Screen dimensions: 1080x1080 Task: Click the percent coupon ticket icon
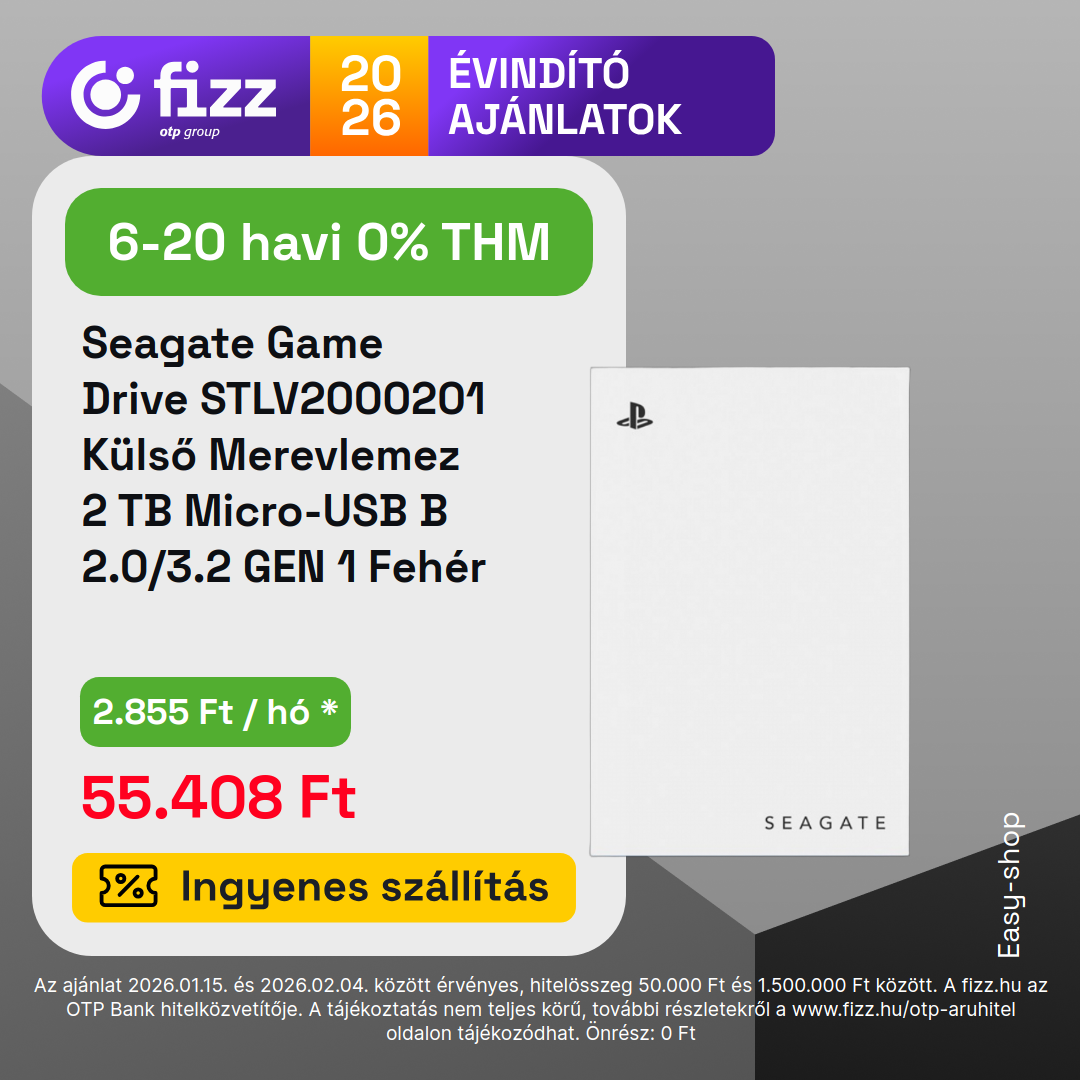[128, 887]
